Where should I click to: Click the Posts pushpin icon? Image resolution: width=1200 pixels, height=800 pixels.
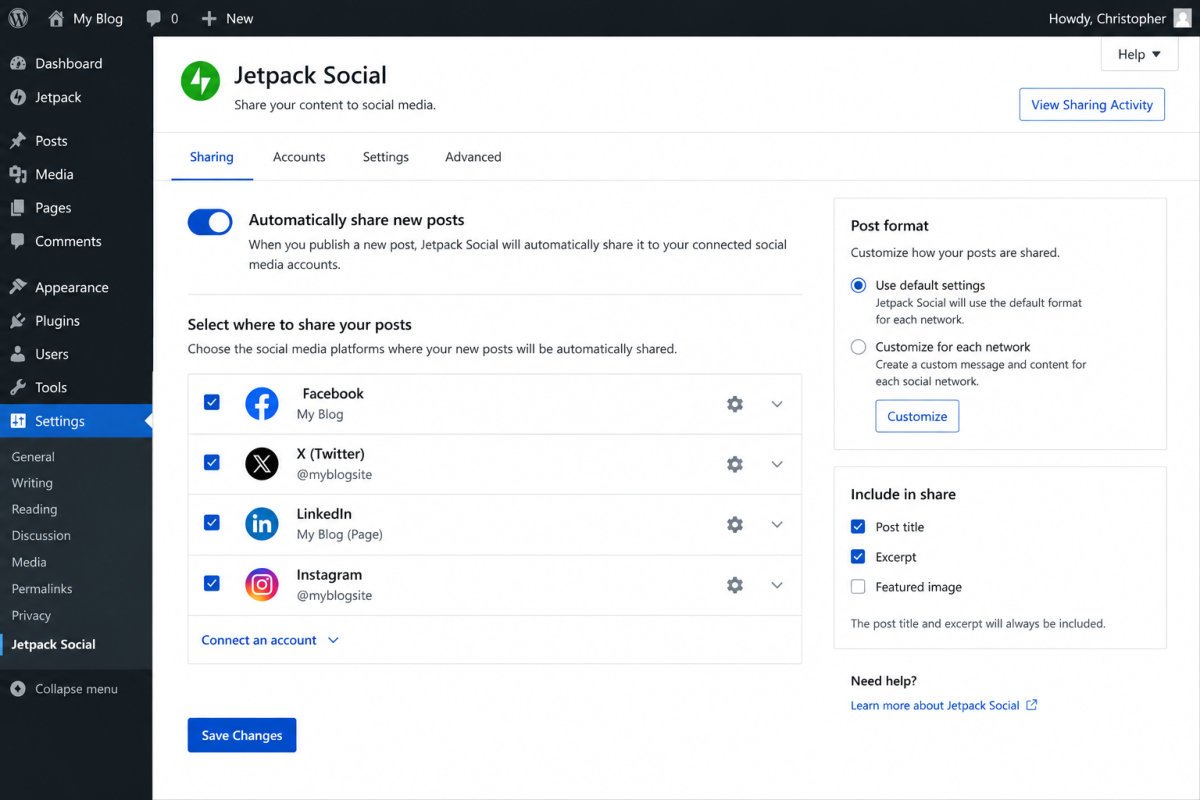[18, 141]
